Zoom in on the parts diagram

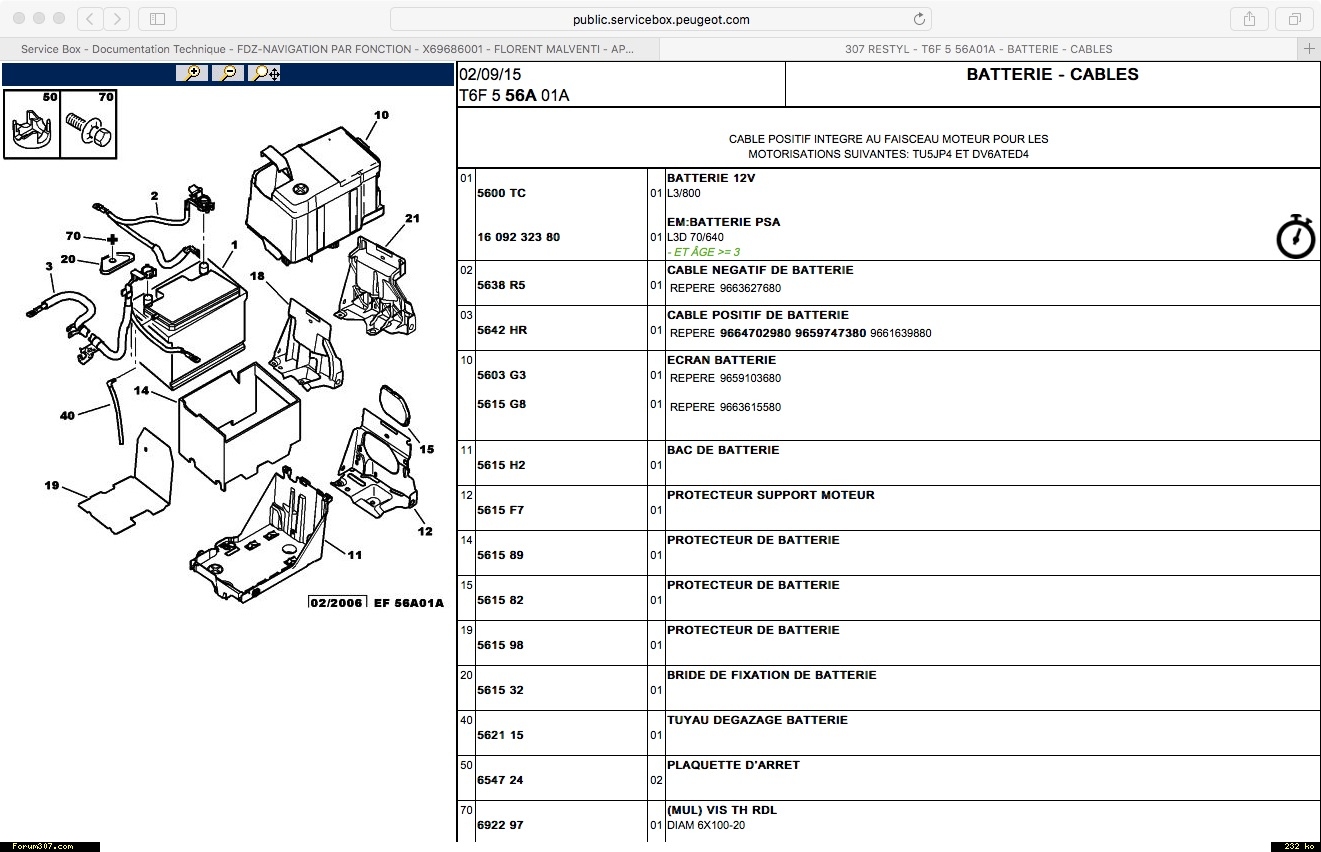pyautogui.click(x=192, y=73)
